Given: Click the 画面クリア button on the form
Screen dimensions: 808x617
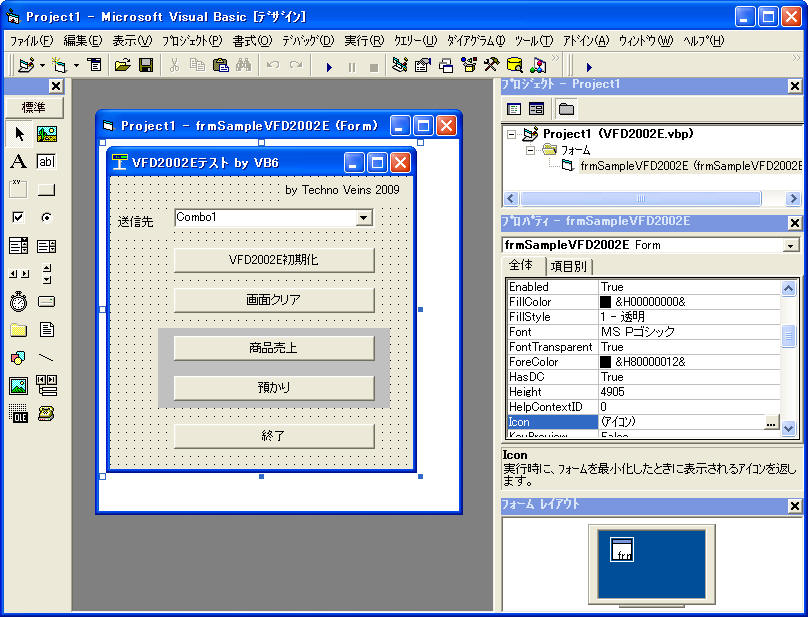Looking at the screenshot, I should coord(274,300).
